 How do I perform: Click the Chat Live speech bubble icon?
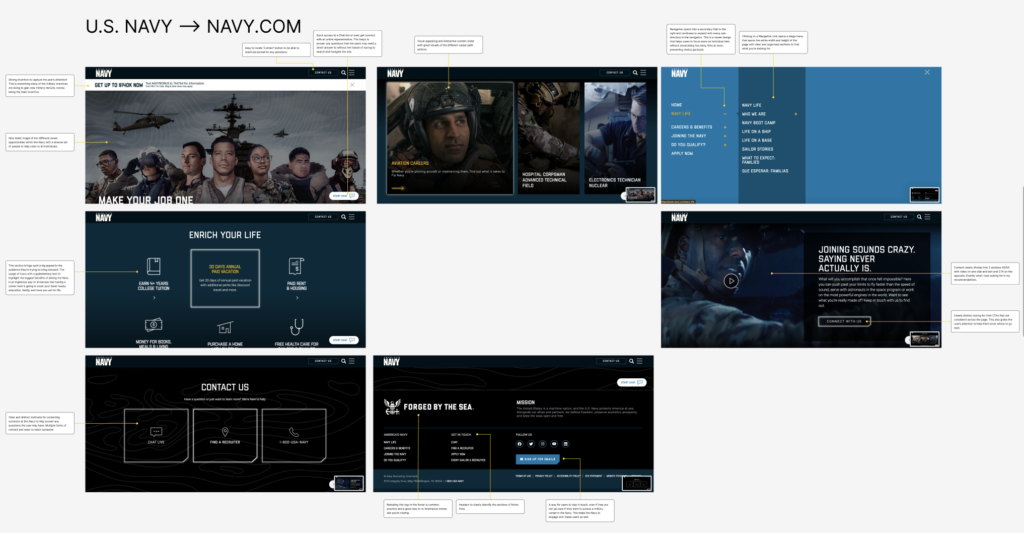156,432
